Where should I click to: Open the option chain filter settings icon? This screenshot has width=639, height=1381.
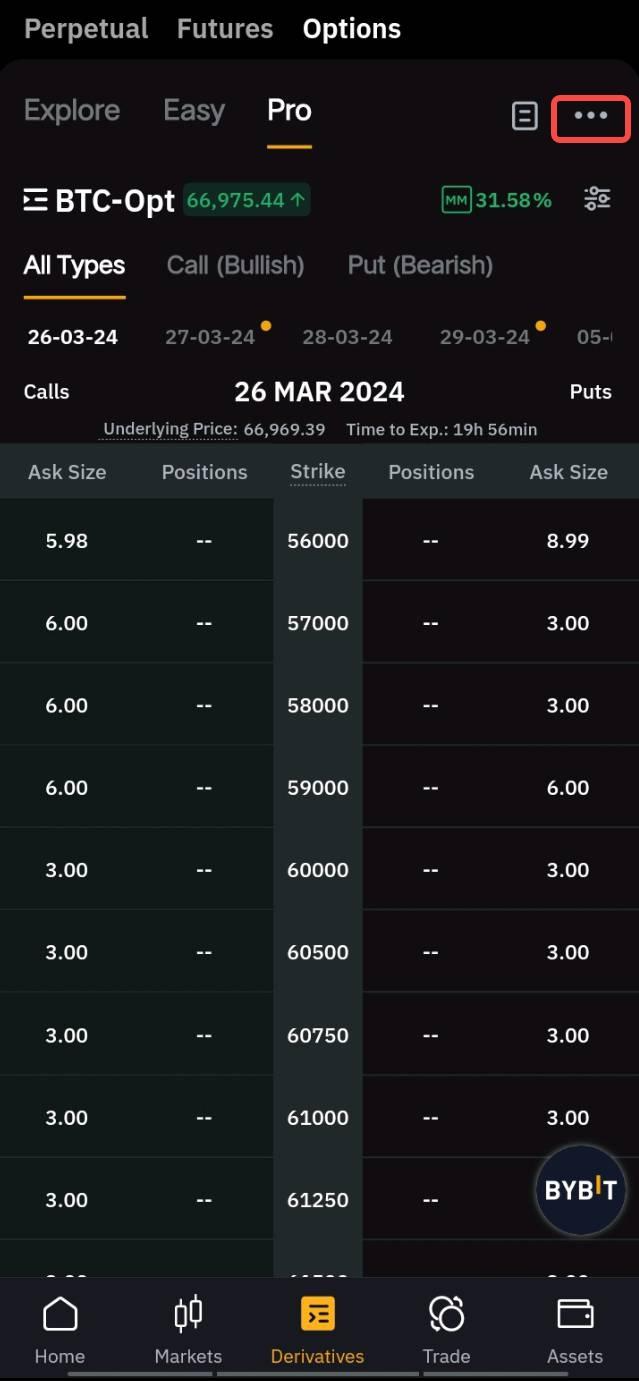pyautogui.click(x=597, y=199)
